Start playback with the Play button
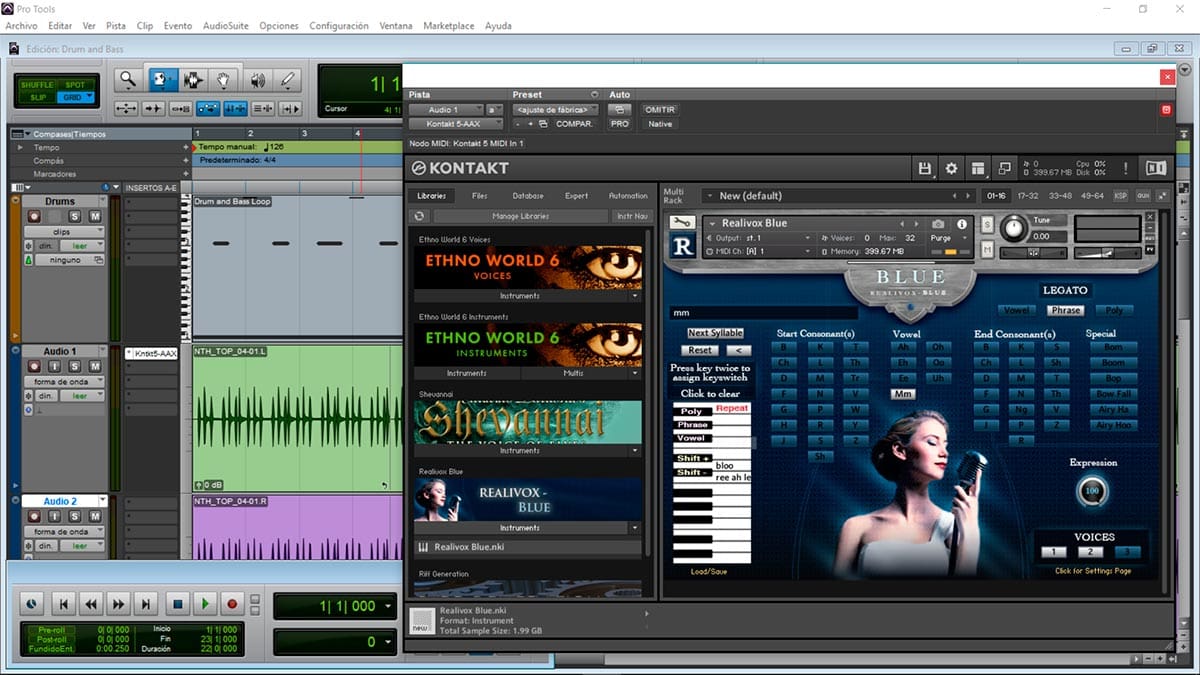 pyautogui.click(x=205, y=604)
